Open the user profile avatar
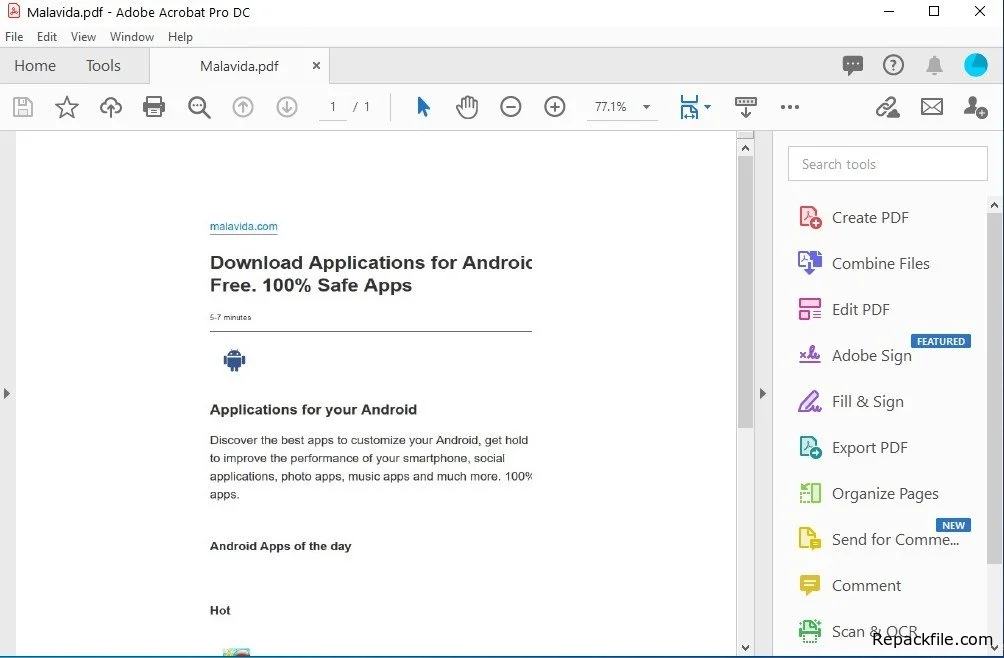Screen dimensions: 1004x658 coord(976,65)
